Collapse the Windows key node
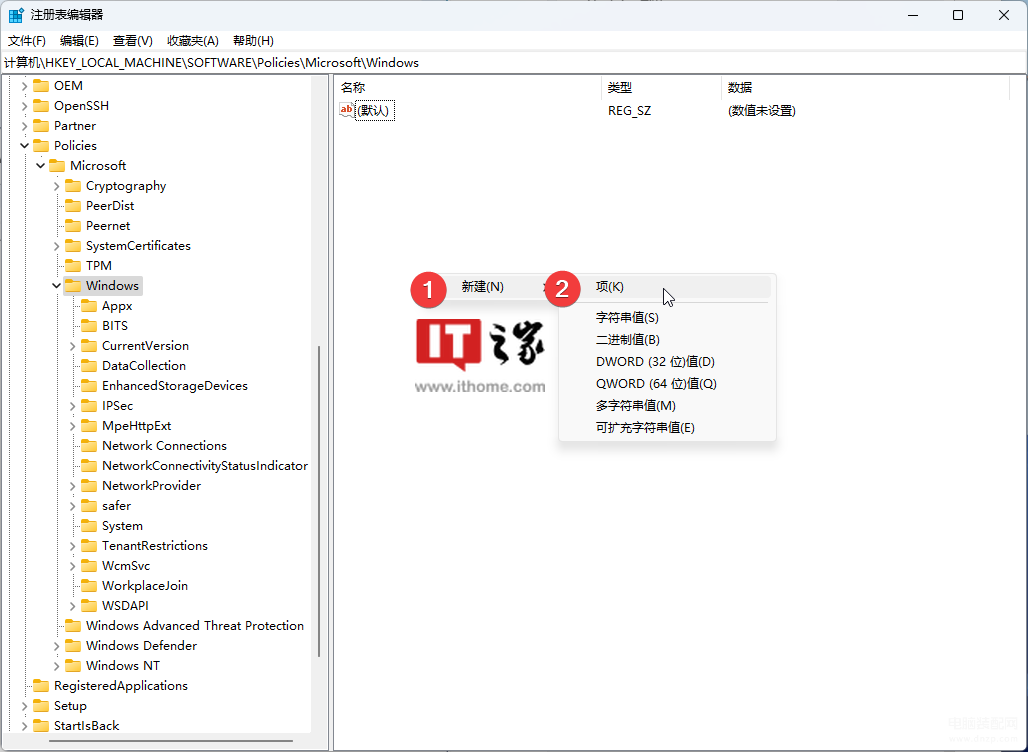The width and height of the screenshot is (1028, 752). (x=56, y=286)
